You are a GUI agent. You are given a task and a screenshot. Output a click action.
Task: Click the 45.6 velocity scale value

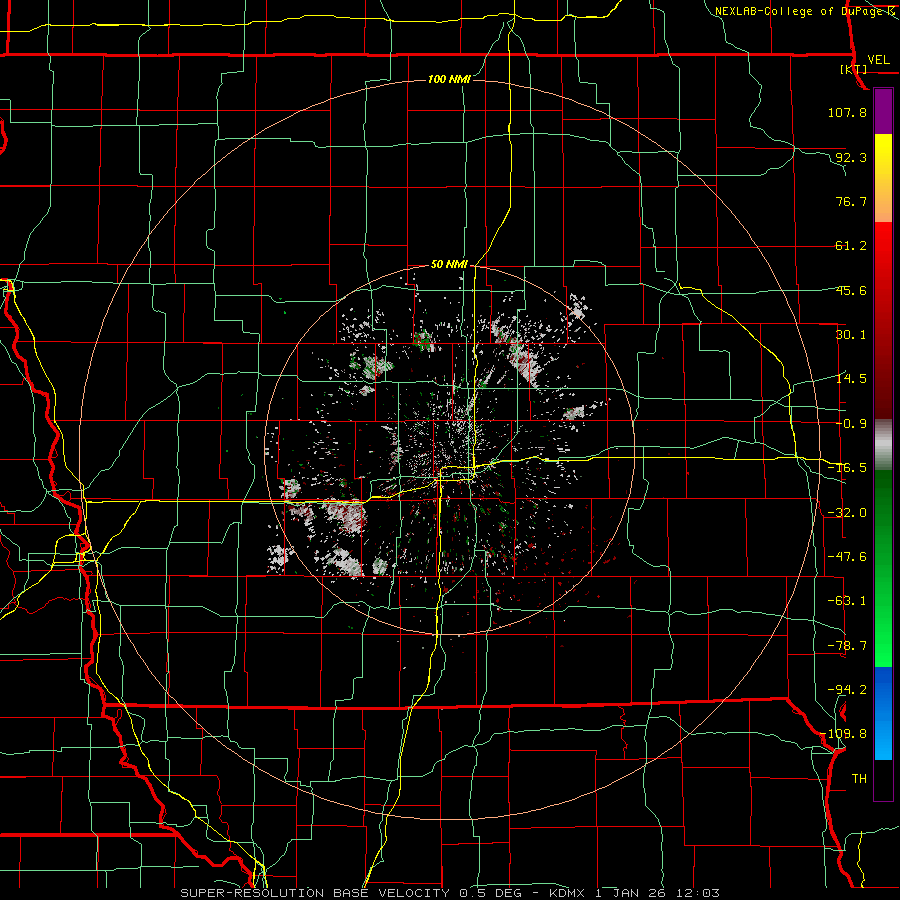[x=851, y=290]
